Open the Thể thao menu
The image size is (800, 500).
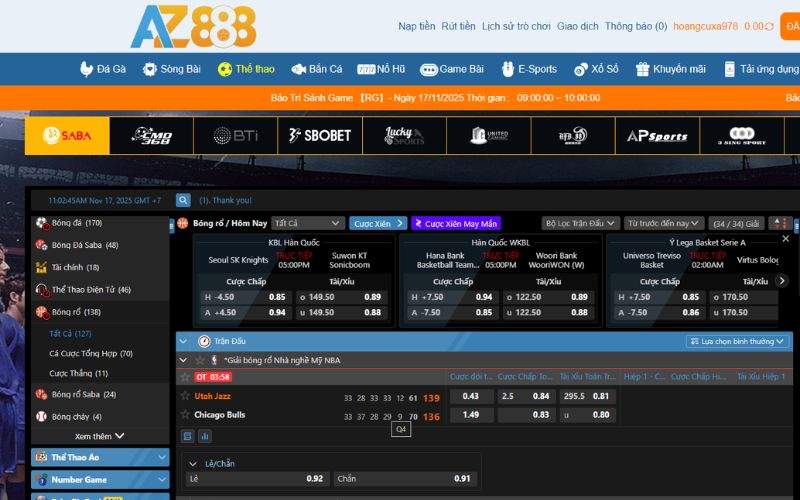(x=246, y=69)
